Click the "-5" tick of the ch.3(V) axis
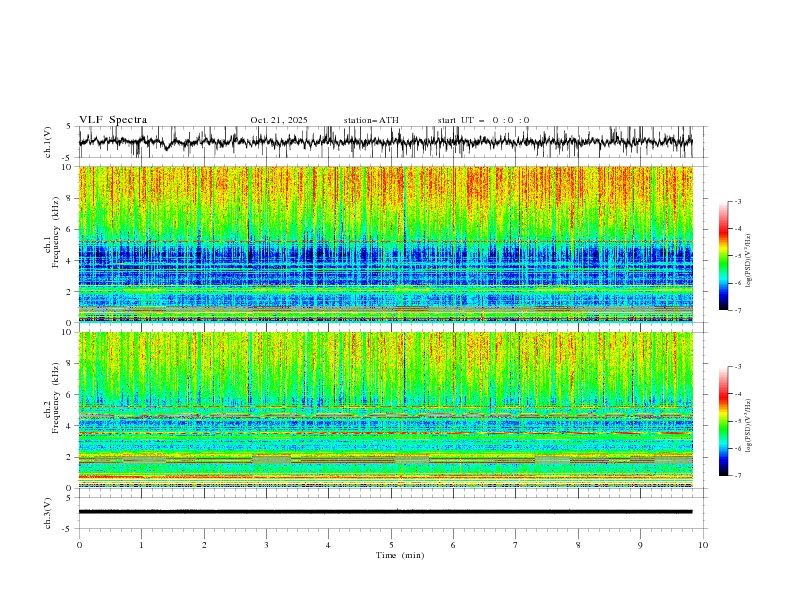 pyautogui.click(x=68, y=529)
